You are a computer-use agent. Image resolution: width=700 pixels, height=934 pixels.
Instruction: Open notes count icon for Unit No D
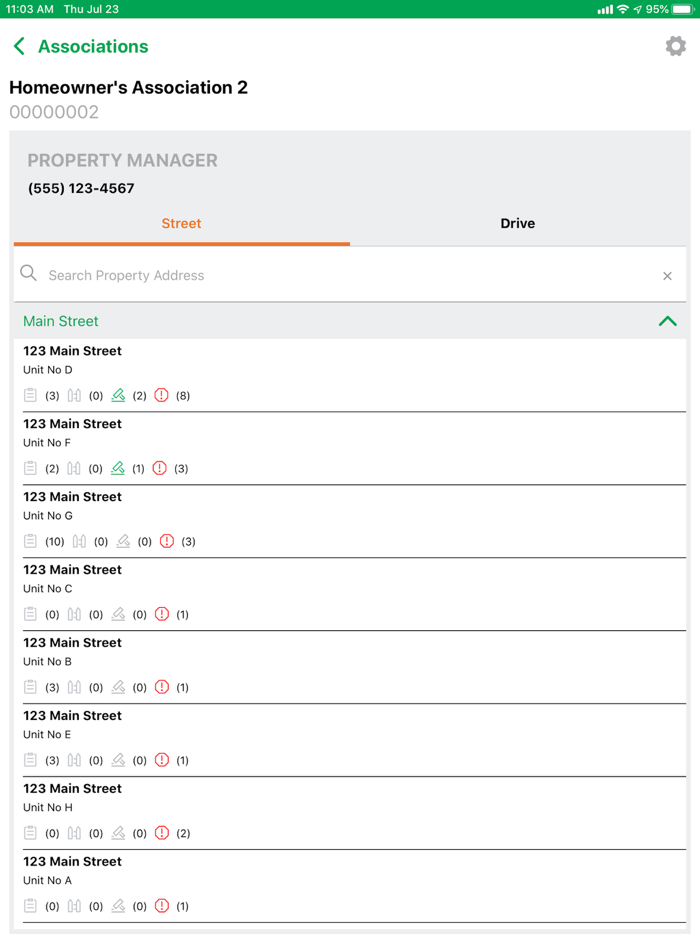tap(29, 395)
